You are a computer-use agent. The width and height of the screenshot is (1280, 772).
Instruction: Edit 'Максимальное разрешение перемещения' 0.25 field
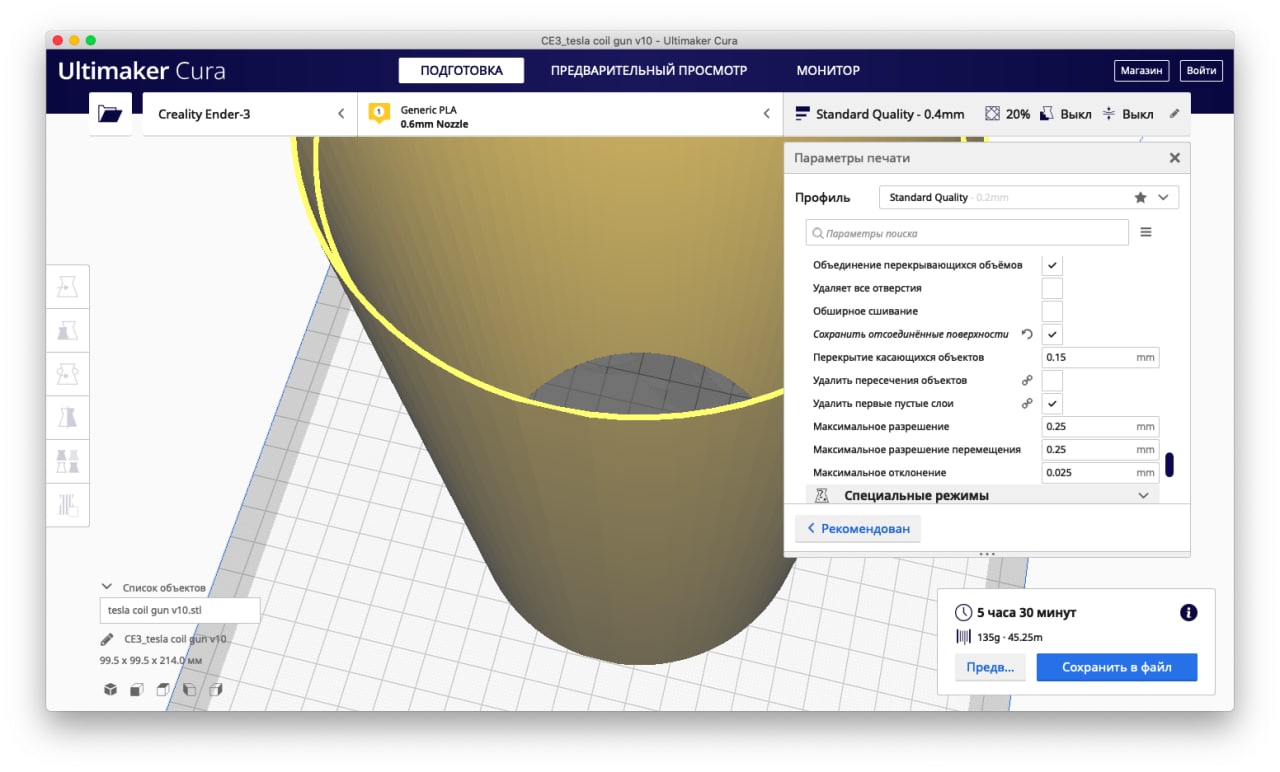click(x=1100, y=449)
